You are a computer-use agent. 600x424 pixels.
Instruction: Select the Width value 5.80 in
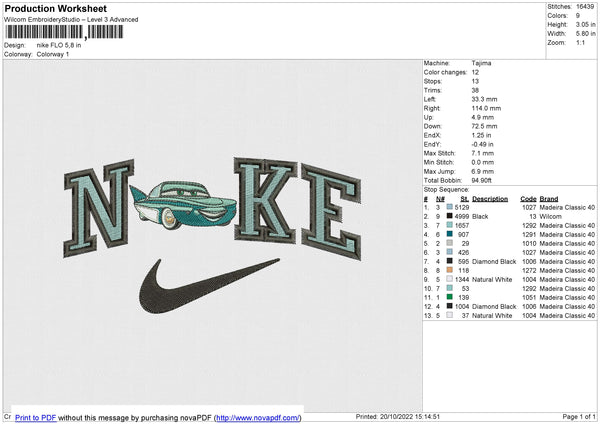pyautogui.click(x=585, y=34)
